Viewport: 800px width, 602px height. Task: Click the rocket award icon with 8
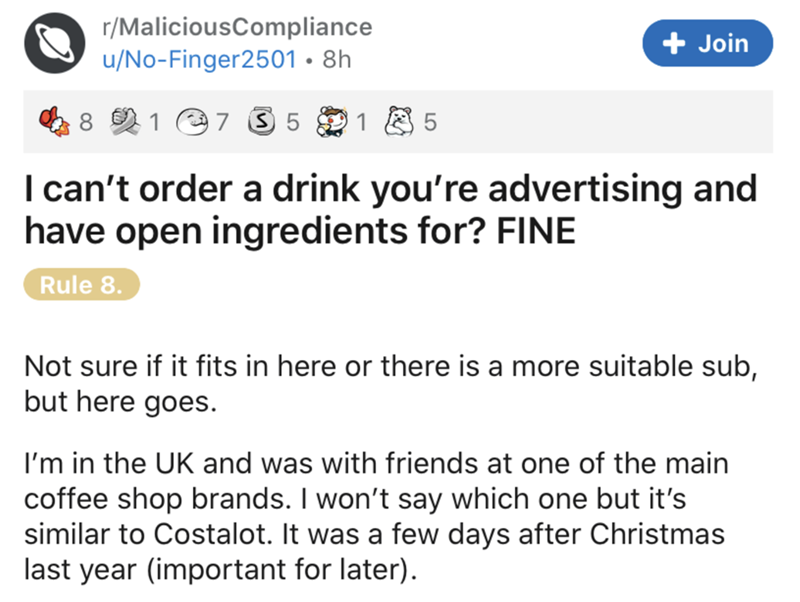[59, 124]
